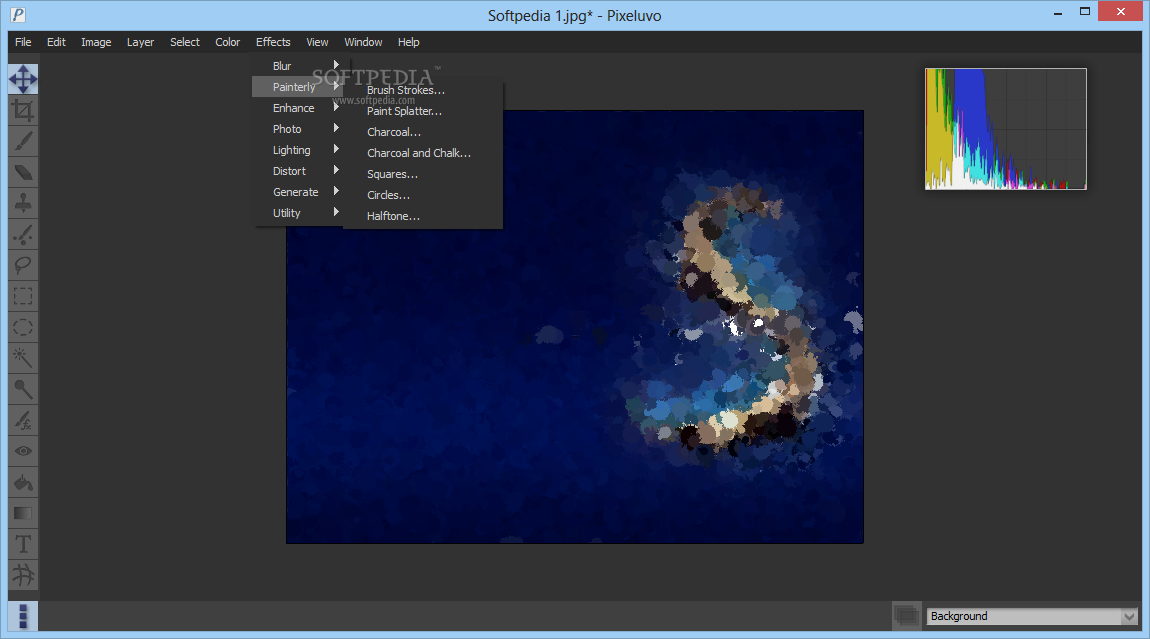Select the Move tool
Image resolution: width=1150 pixels, height=639 pixels.
point(23,79)
